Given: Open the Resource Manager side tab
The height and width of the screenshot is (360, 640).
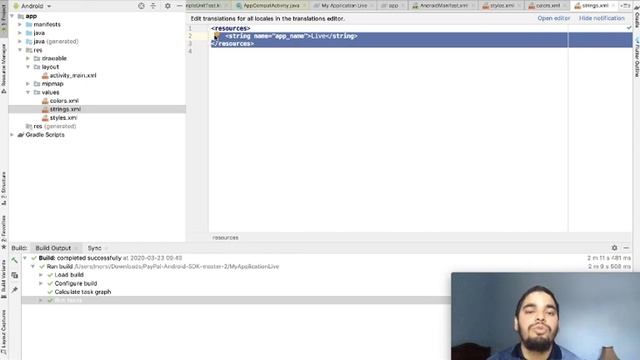Looking at the screenshot, I should [x=4, y=69].
